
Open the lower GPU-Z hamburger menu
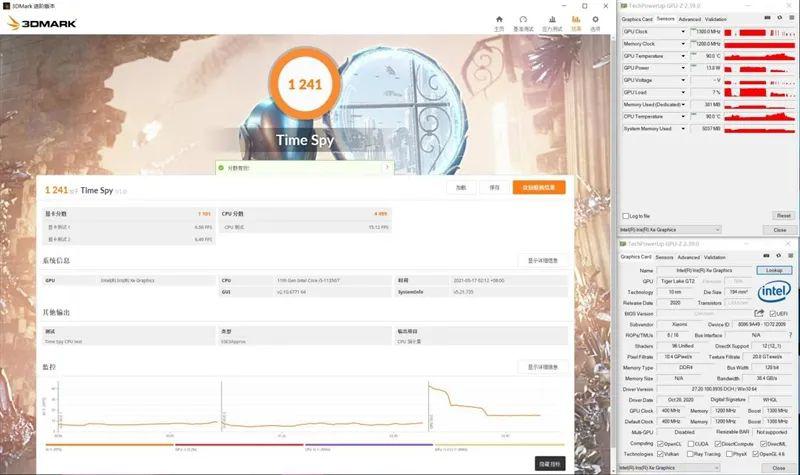(x=791, y=256)
